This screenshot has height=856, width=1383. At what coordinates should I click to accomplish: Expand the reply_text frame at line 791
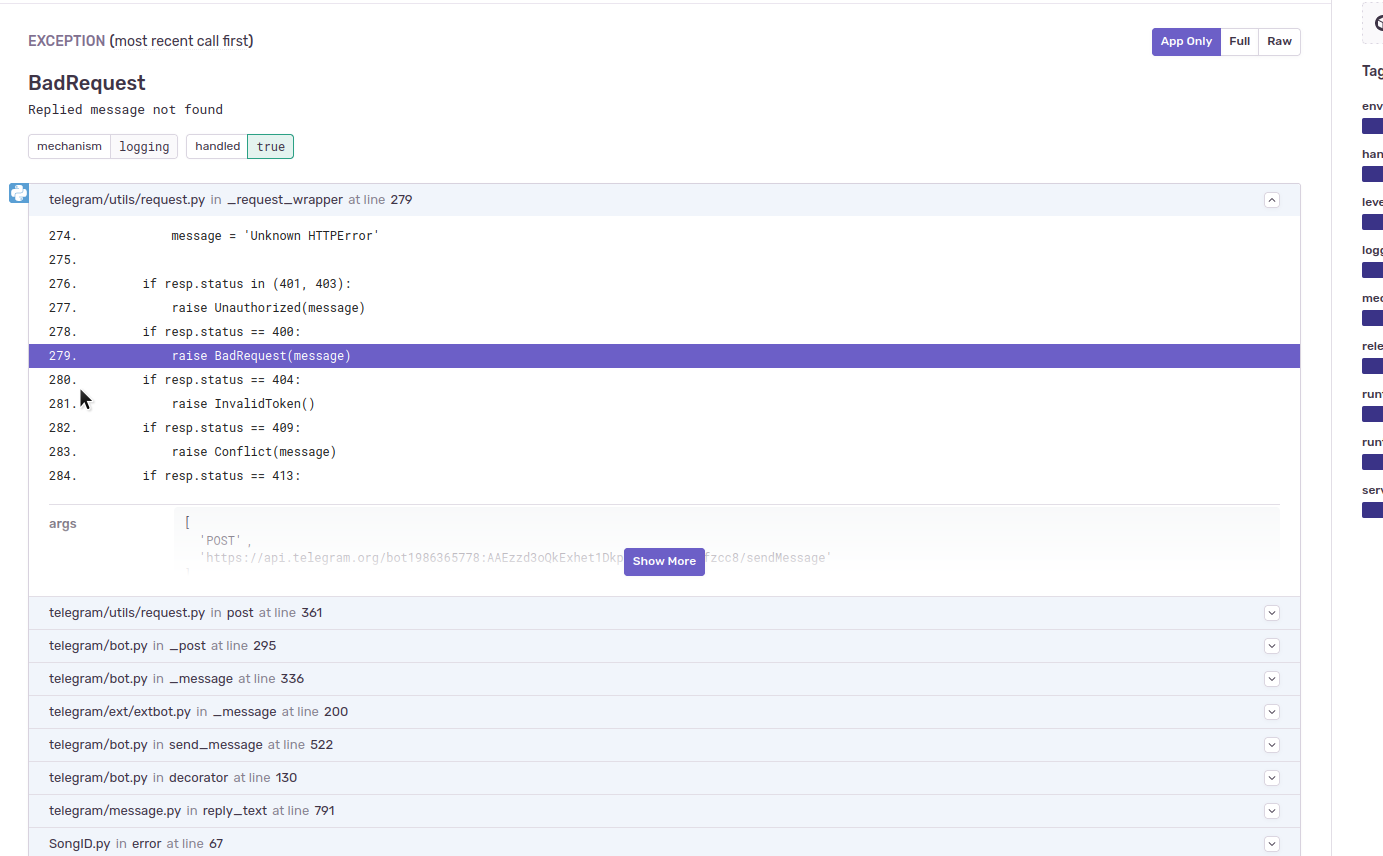coord(1272,811)
